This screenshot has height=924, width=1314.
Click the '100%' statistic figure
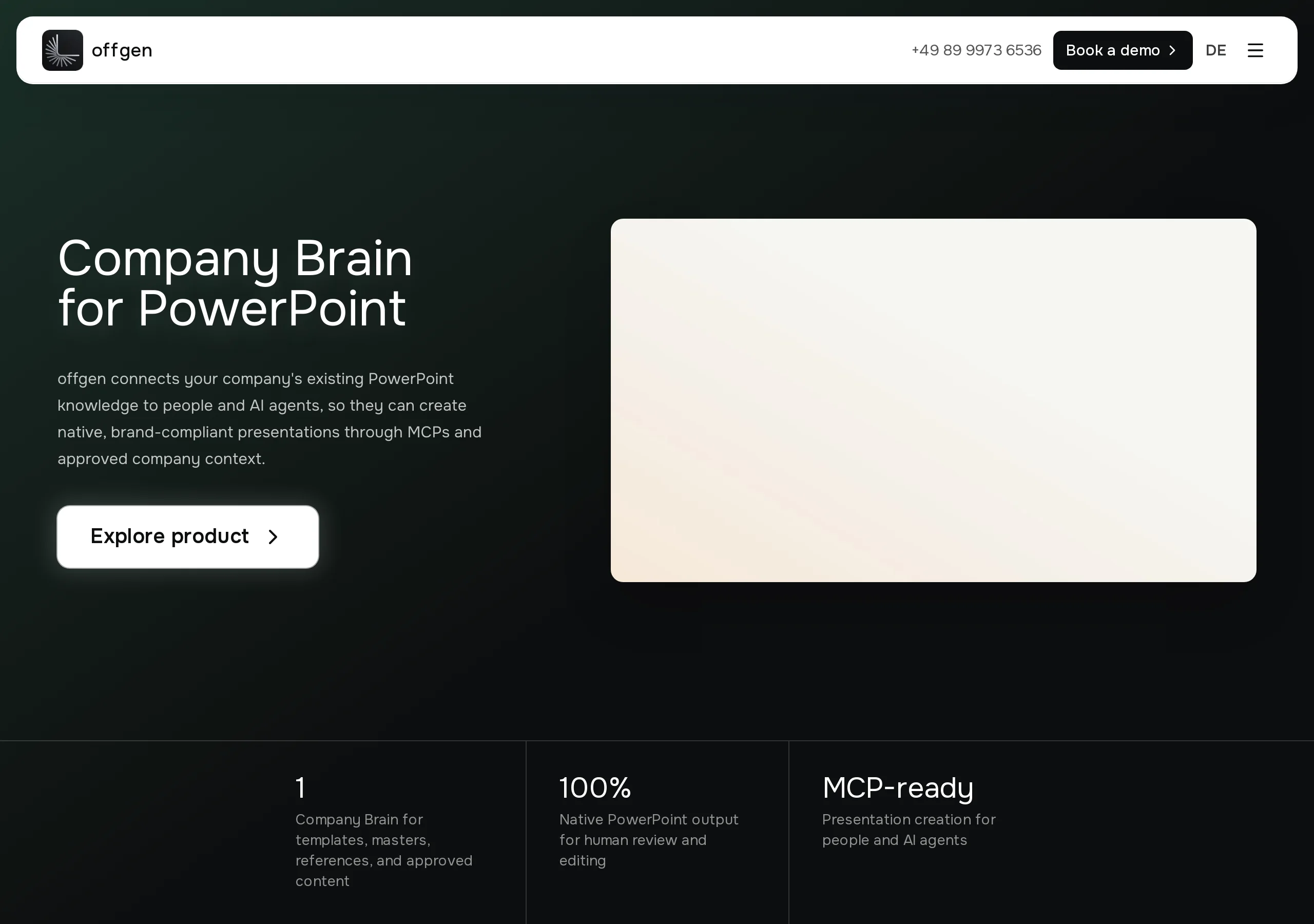coord(595,788)
